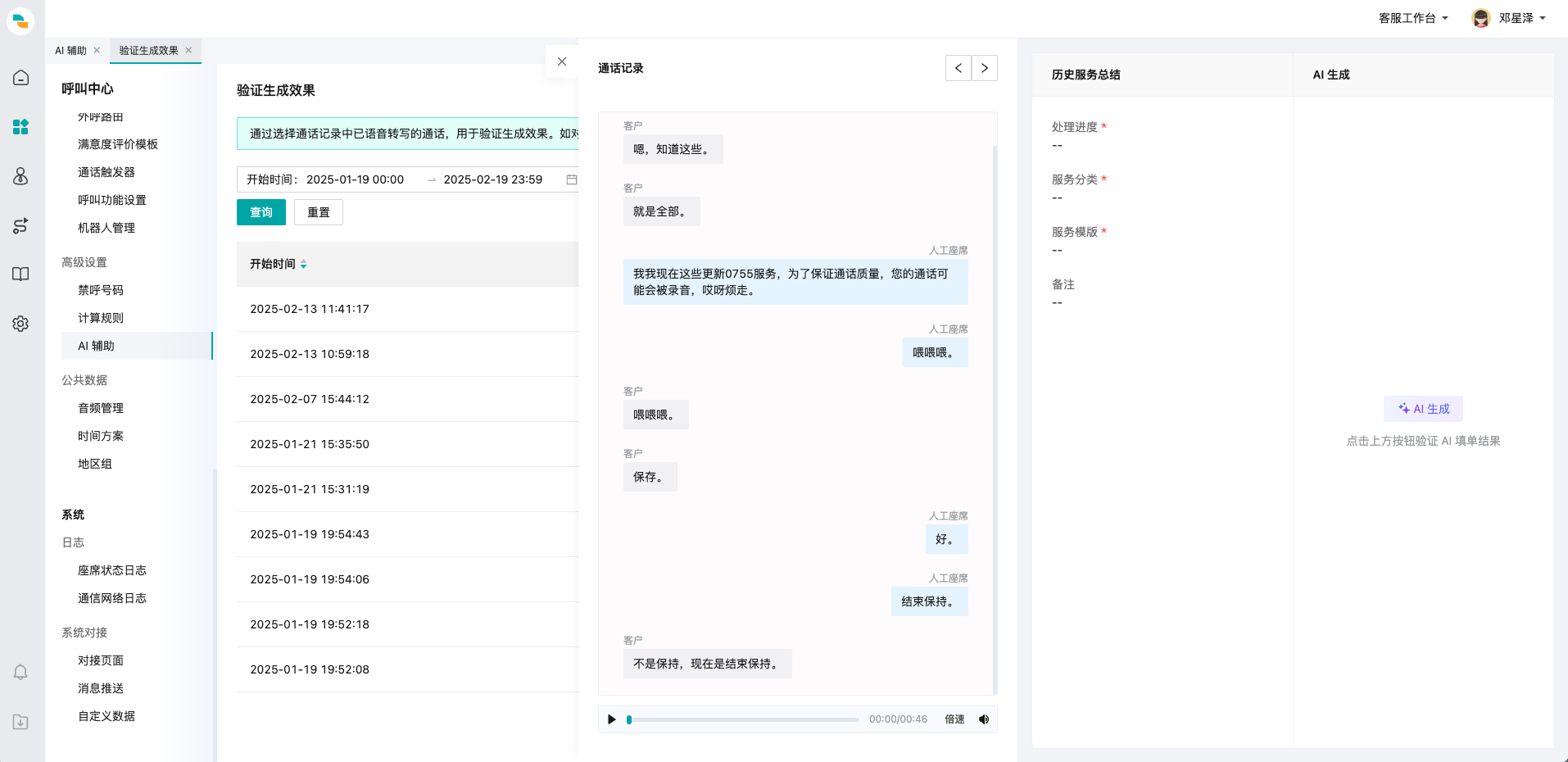Click the calendar icon in date range
This screenshot has width=1568, height=762.
point(572,179)
